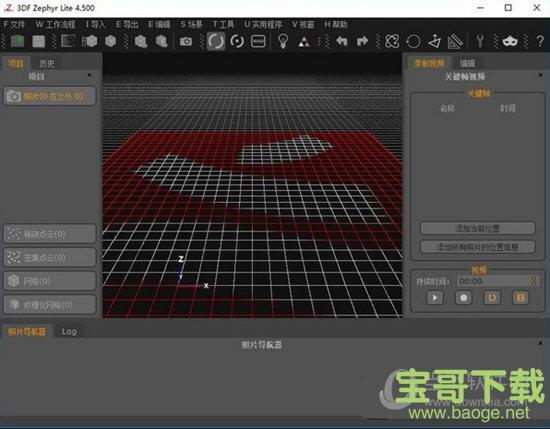Click the 名称 column header

448,108
